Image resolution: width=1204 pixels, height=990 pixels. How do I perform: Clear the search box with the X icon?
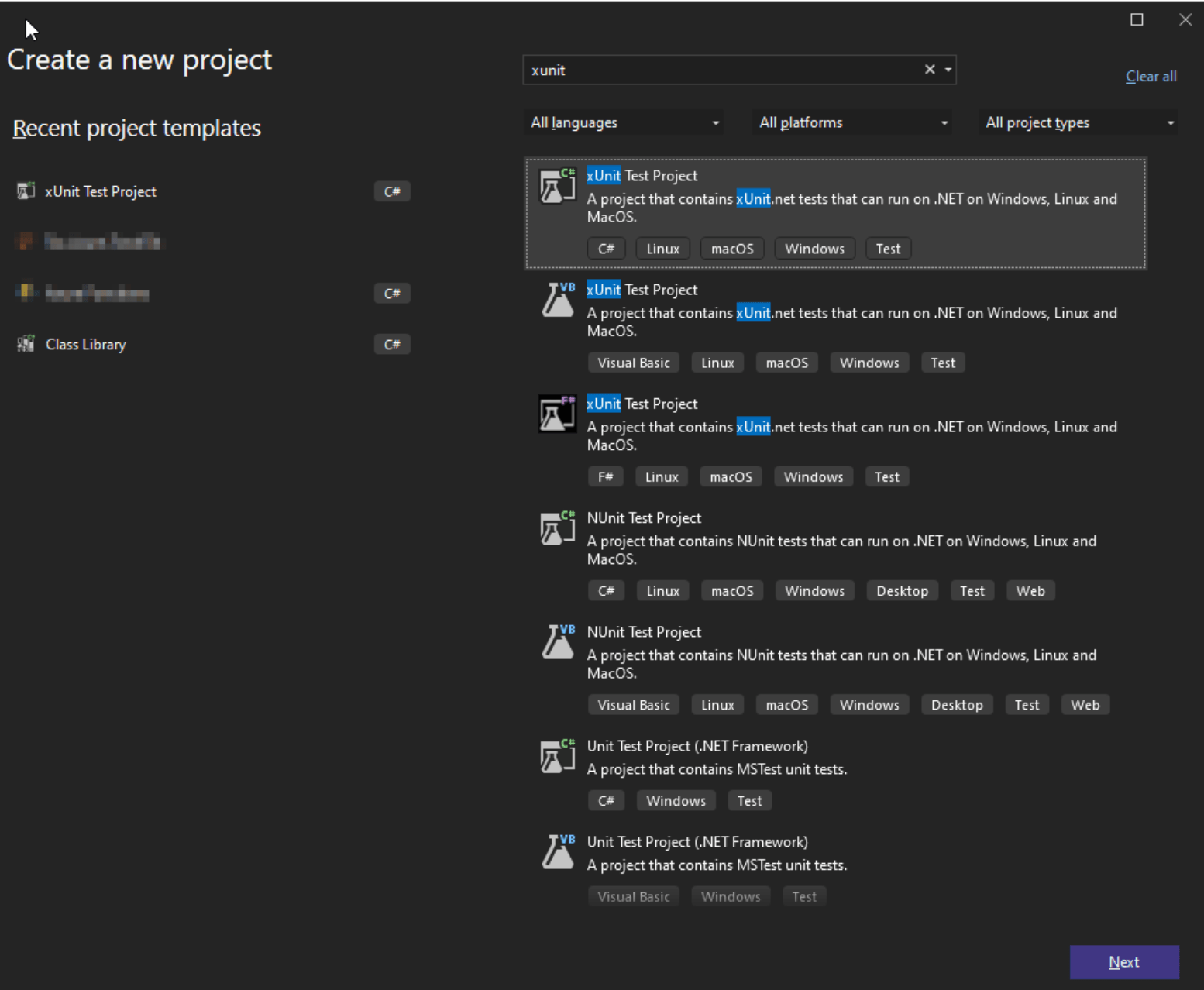pos(930,70)
